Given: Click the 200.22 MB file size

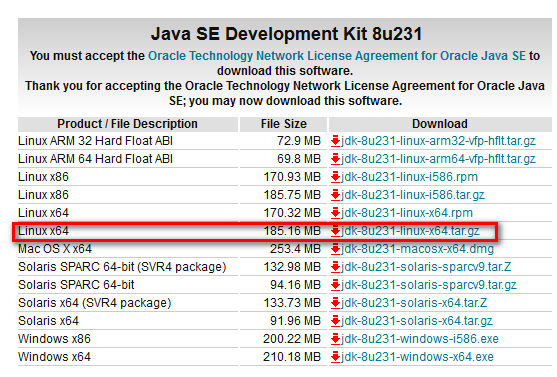Looking at the screenshot, I should [x=292, y=339].
